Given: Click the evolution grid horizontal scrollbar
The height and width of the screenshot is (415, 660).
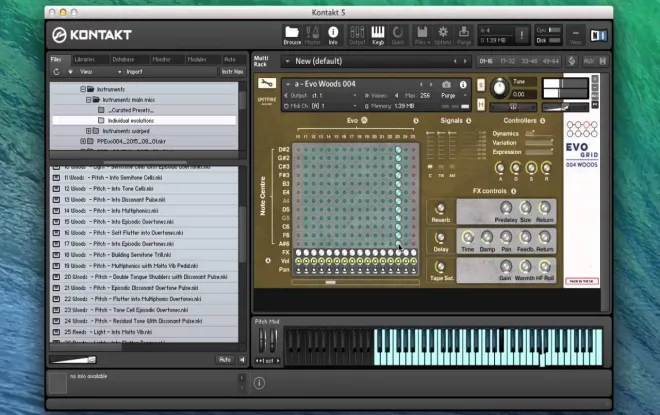Looking at the screenshot, I should 356,282.
